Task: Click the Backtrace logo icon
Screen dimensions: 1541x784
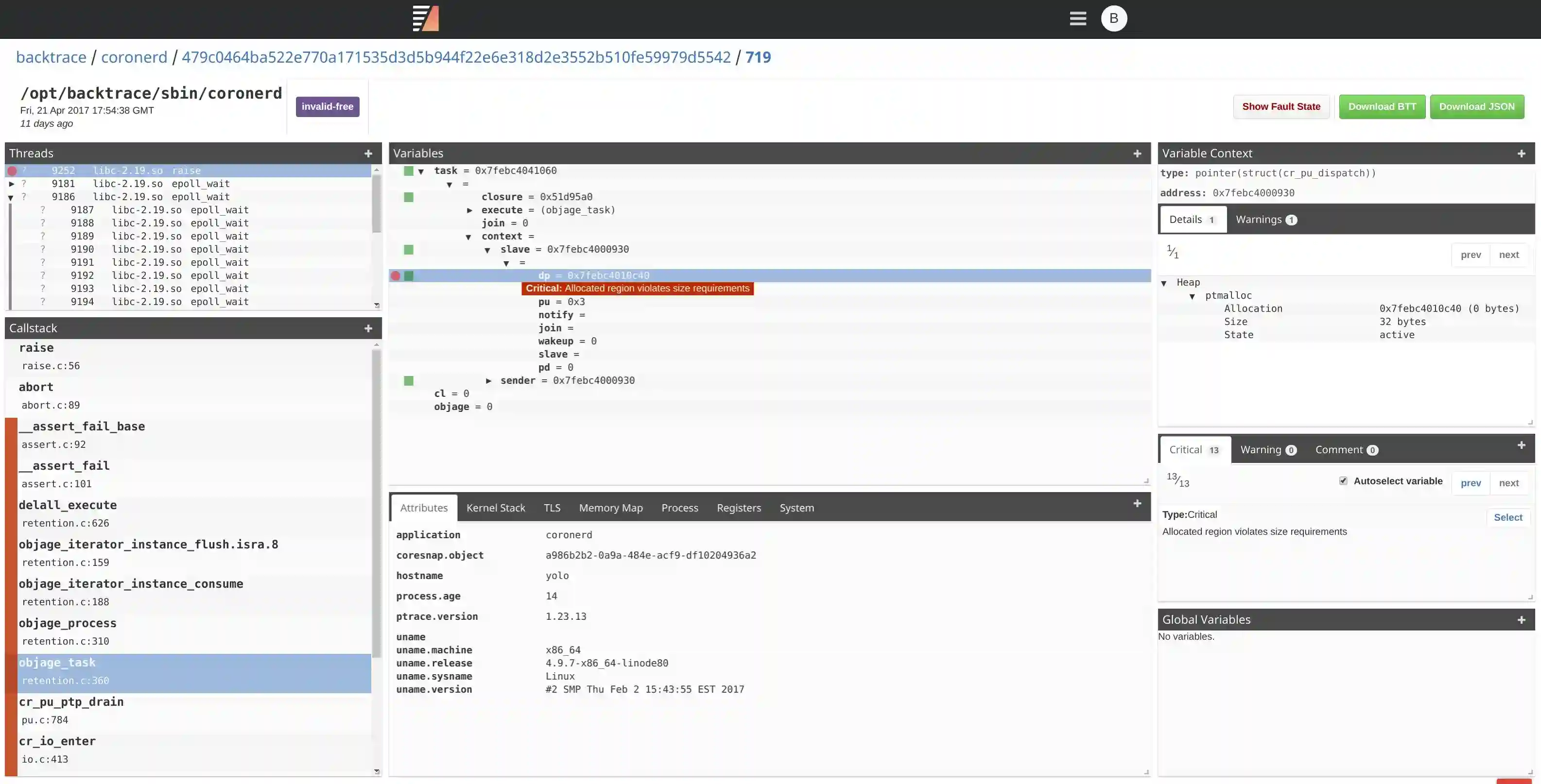Action: click(x=426, y=18)
